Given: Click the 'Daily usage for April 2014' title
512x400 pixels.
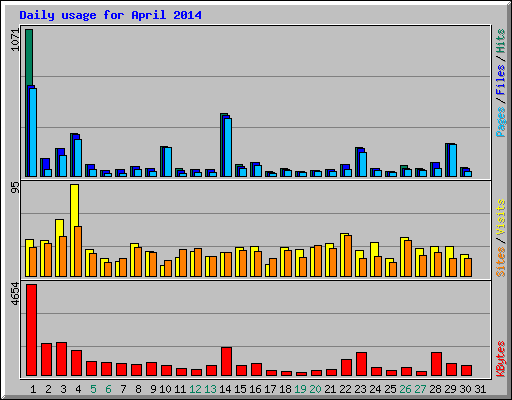Looking at the screenshot, I should click(x=110, y=15).
